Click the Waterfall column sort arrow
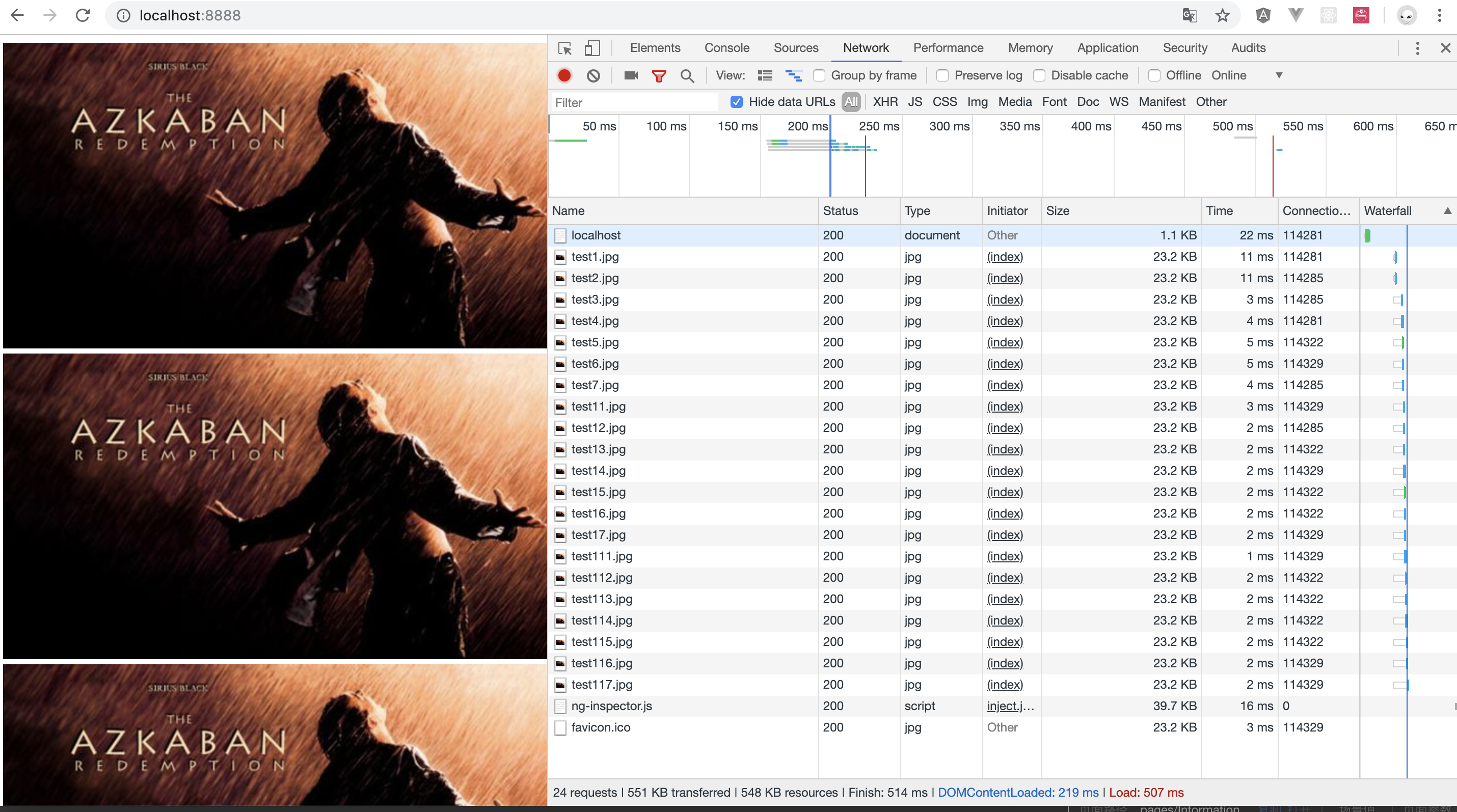This screenshot has width=1457, height=812. tap(1447, 211)
